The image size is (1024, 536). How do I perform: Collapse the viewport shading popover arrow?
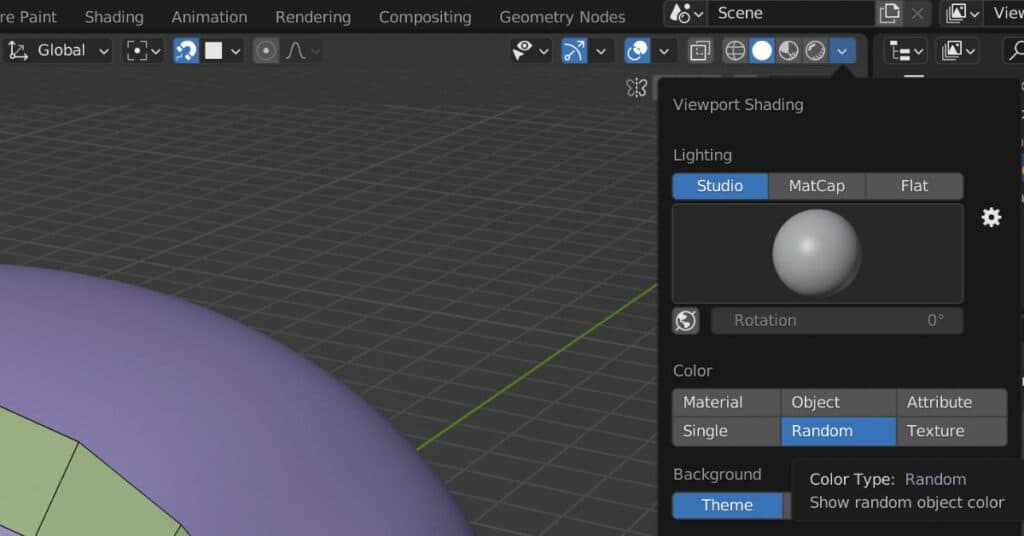pyautogui.click(x=842, y=51)
